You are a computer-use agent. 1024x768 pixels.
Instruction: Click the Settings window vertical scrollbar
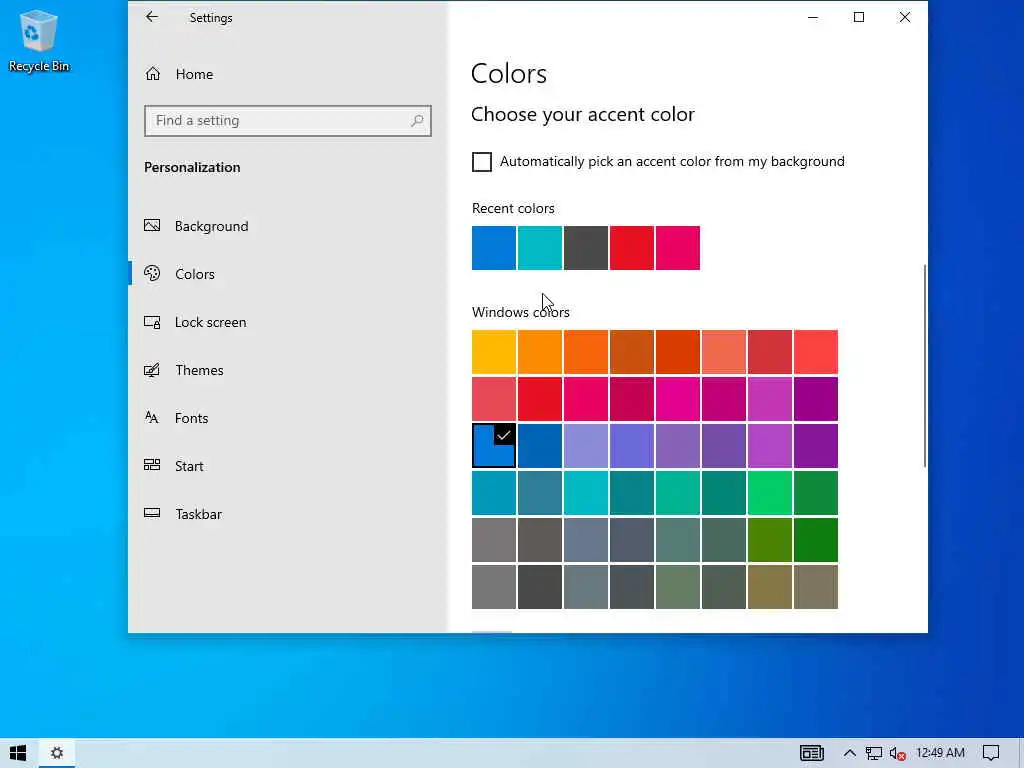click(x=924, y=366)
